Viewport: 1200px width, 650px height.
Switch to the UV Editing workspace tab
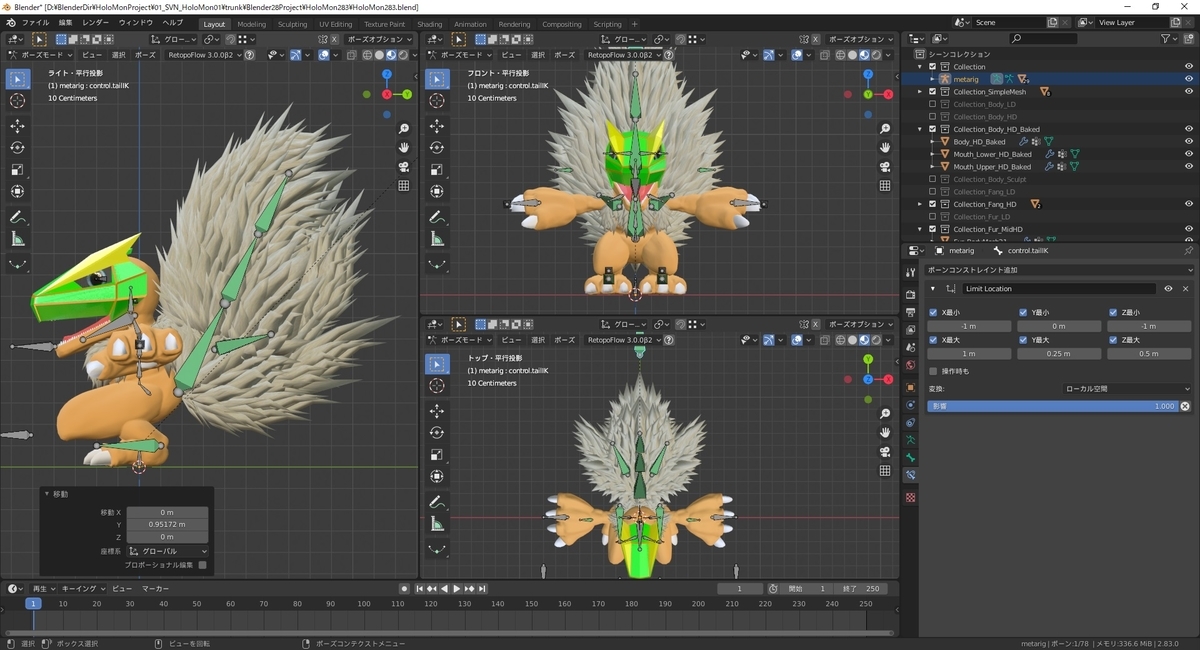pyautogui.click(x=336, y=24)
